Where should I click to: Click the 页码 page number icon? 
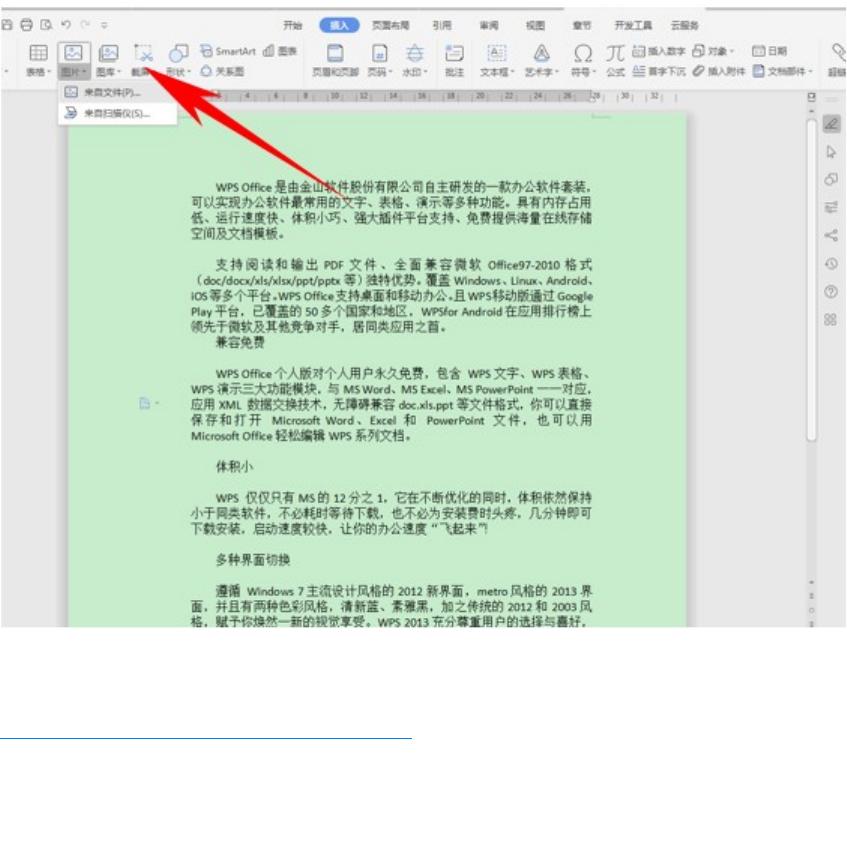379,53
